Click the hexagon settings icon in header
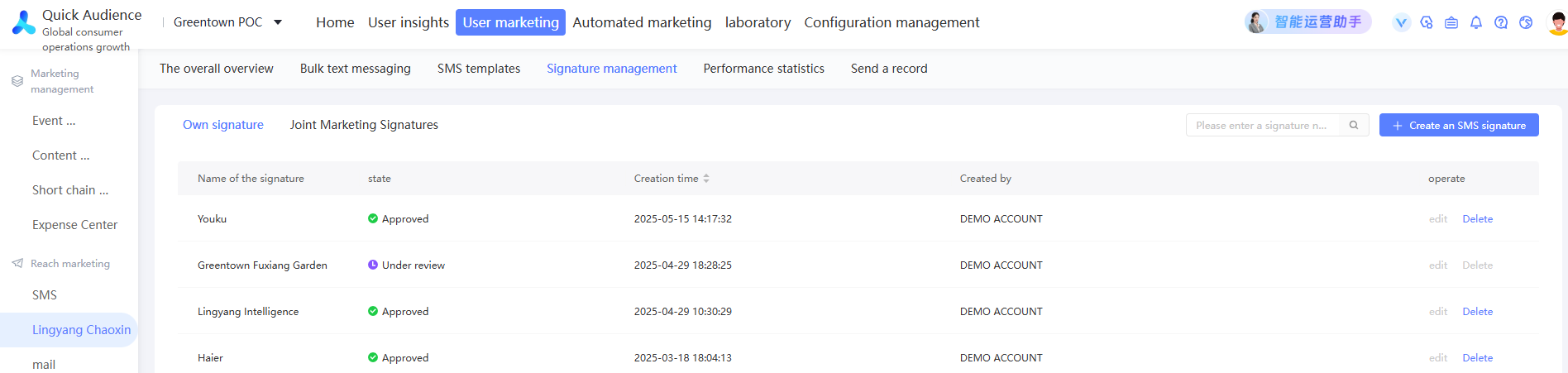This screenshot has height=373, width=1568. tap(1427, 22)
